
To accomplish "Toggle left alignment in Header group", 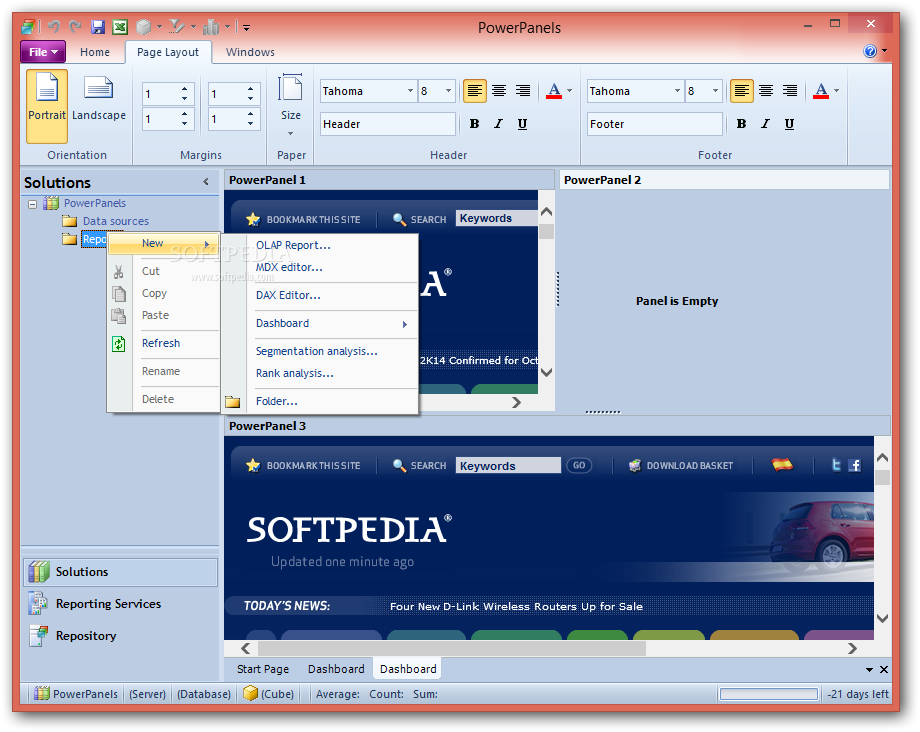I will [475, 91].
